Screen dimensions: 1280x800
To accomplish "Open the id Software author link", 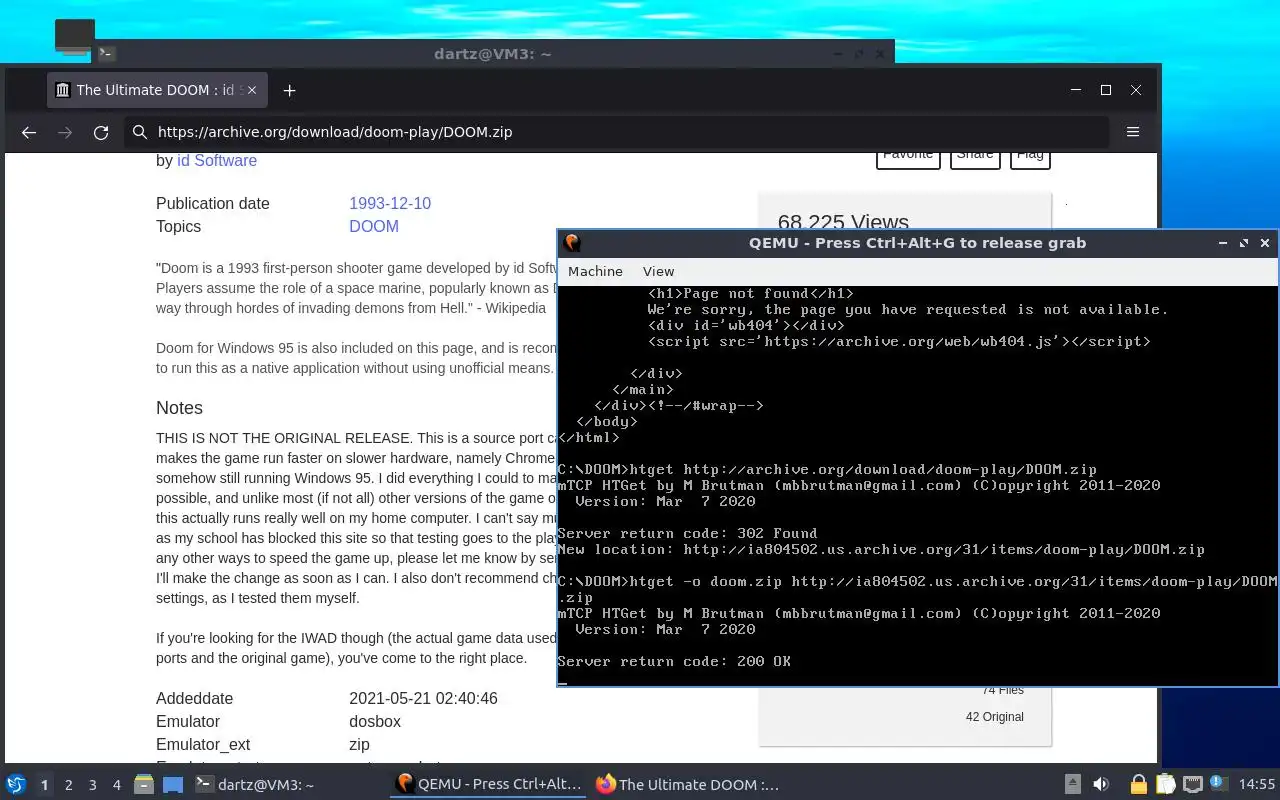I will tap(217, 160).
